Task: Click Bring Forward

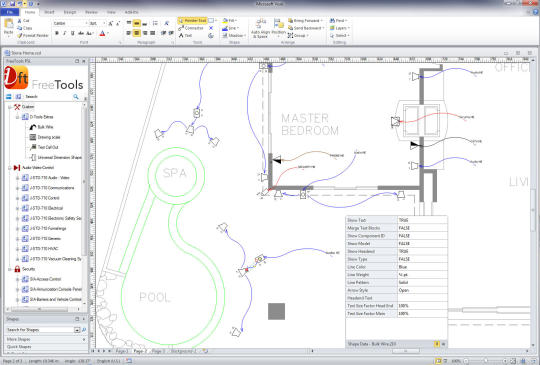Action: click(305, 21)
